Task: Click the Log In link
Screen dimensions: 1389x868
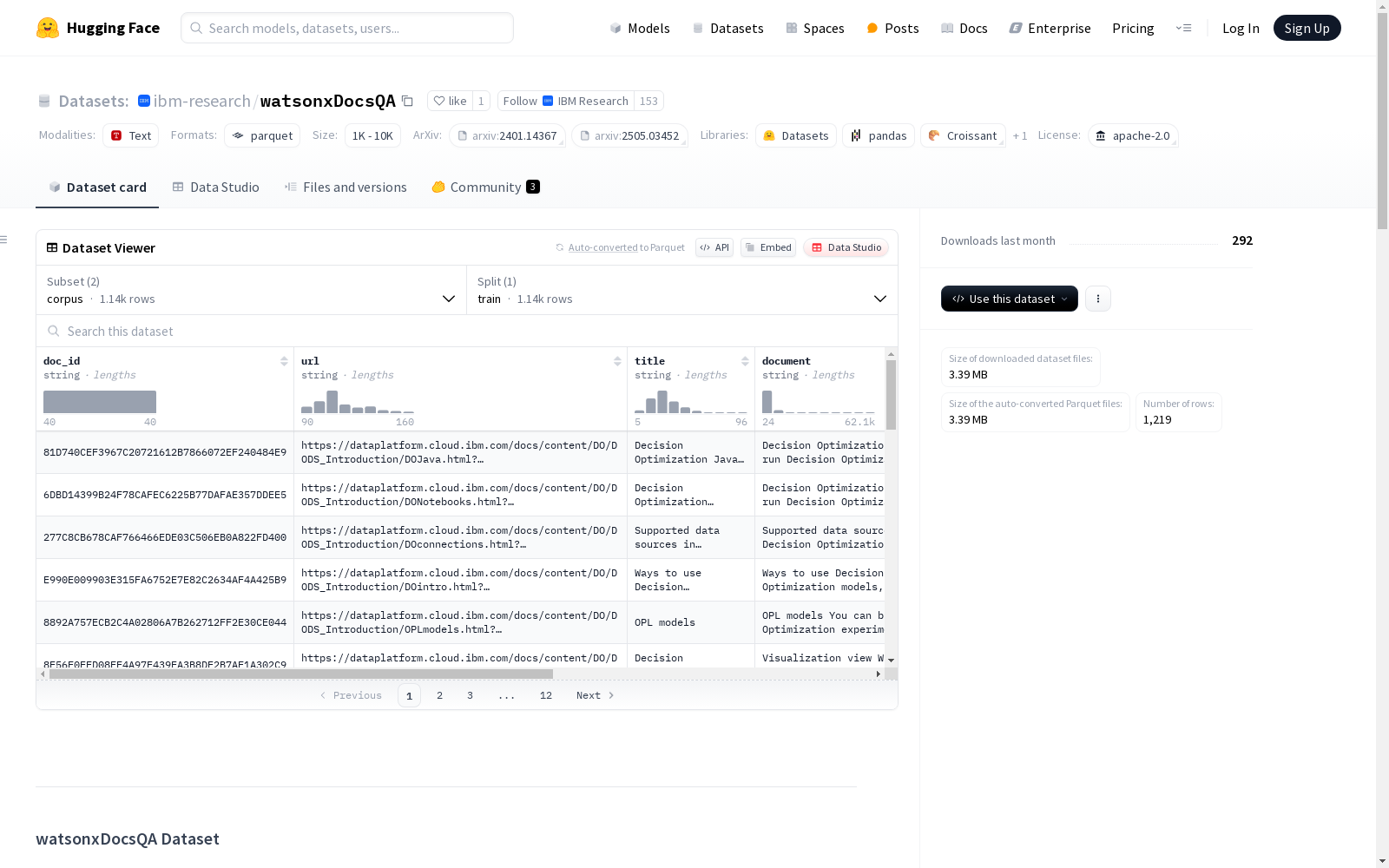Action: click(x=1241, y=28)
